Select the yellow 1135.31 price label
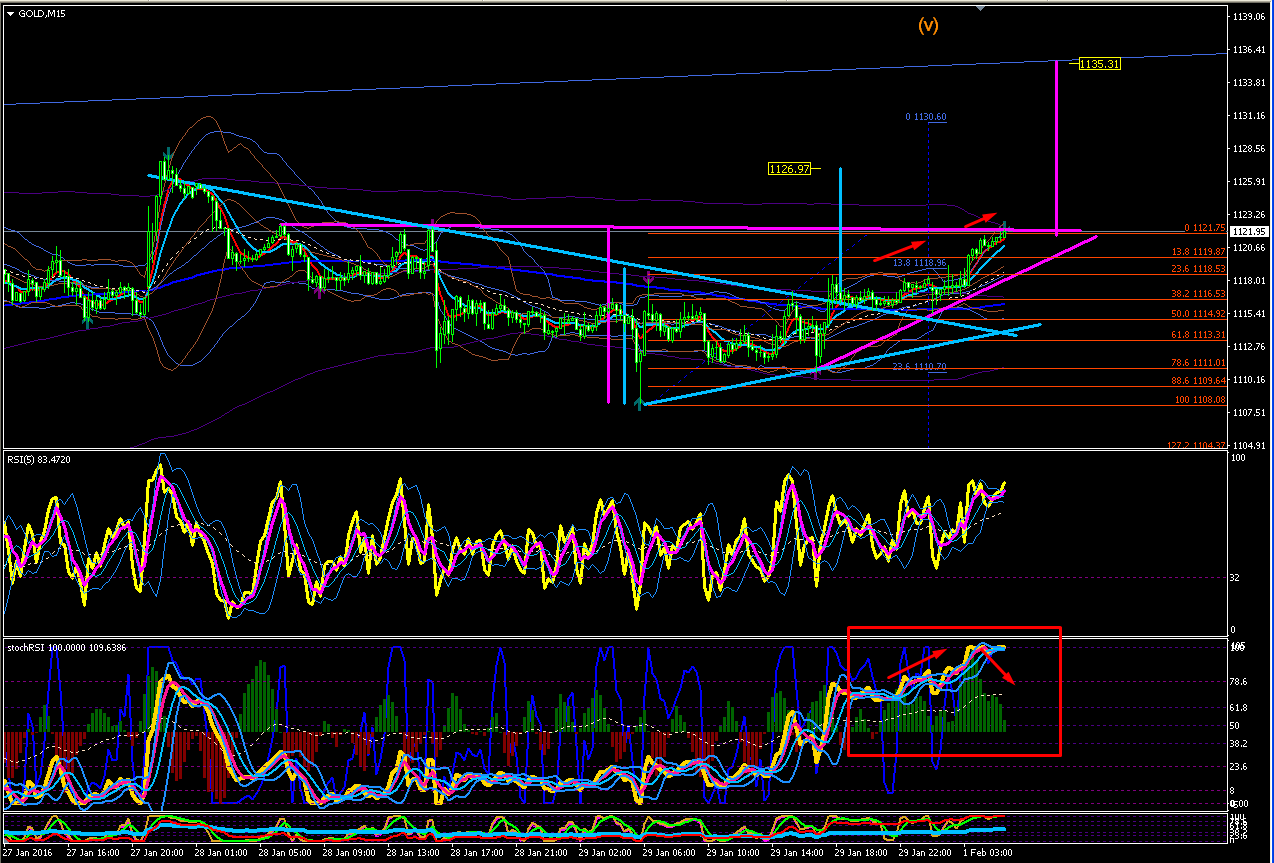Image resolution: width=1274 pixels, height=863 pixels. 1101,63
